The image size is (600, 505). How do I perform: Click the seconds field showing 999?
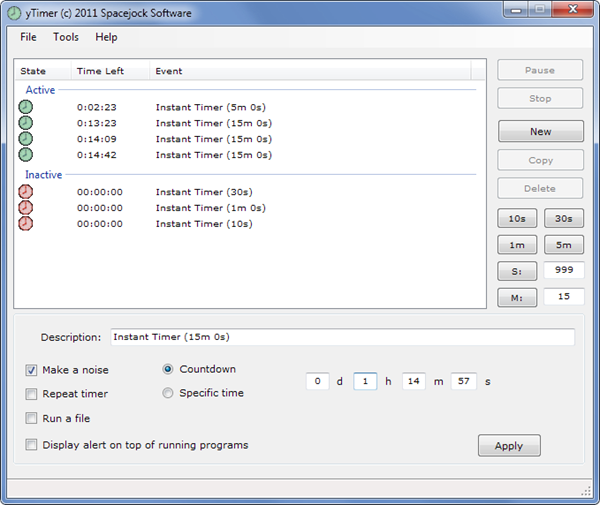point(564,270)
